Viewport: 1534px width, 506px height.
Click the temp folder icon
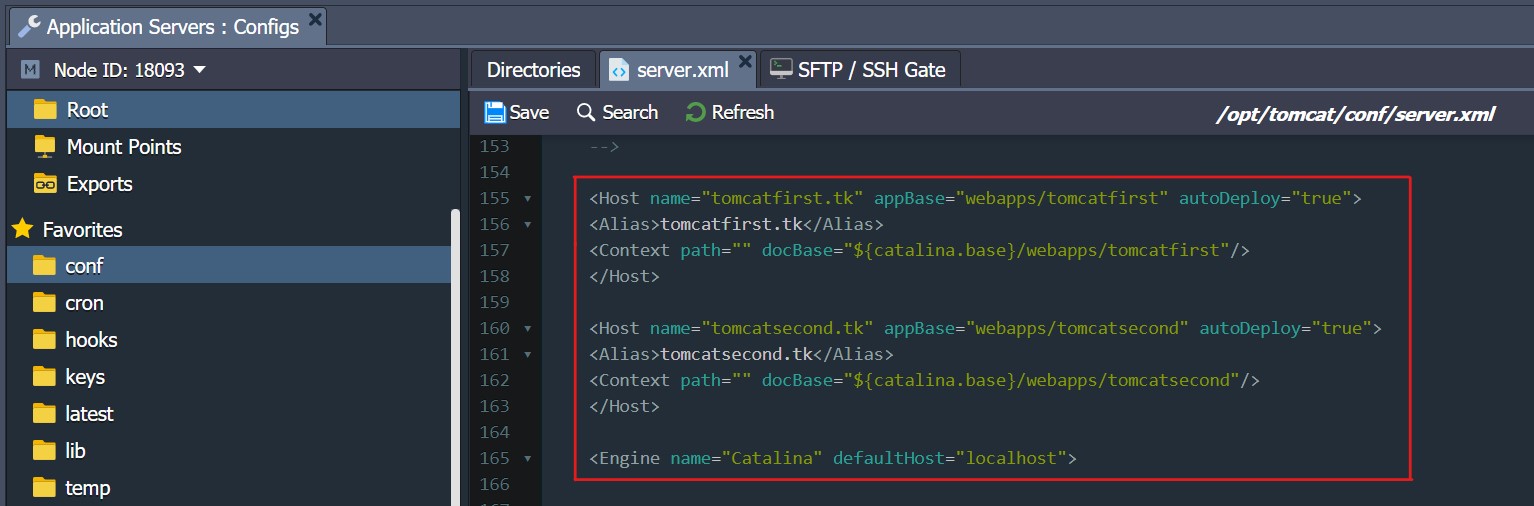pos(44,487)
